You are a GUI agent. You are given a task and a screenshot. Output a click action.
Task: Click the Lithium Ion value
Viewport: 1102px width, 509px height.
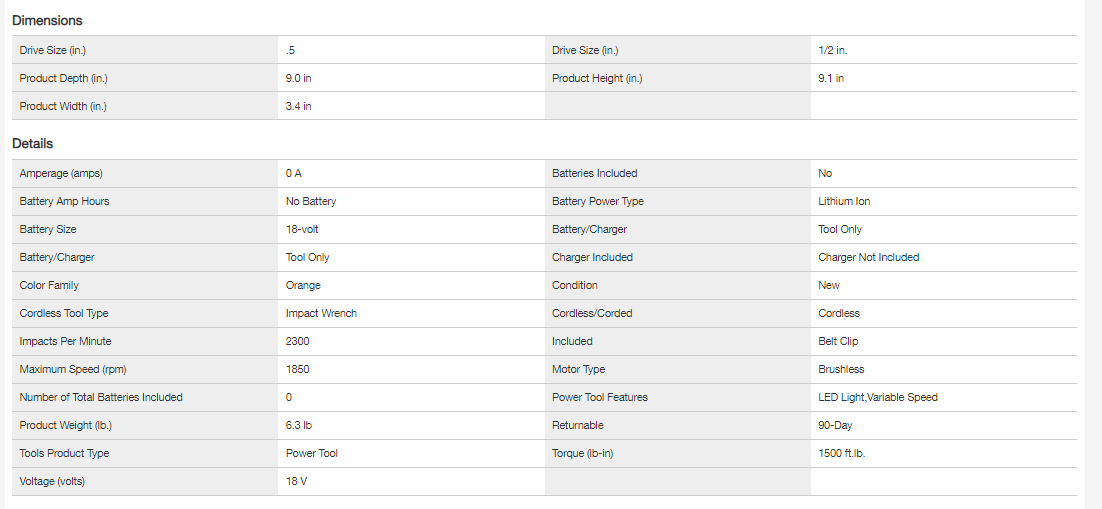coord(844,201)
